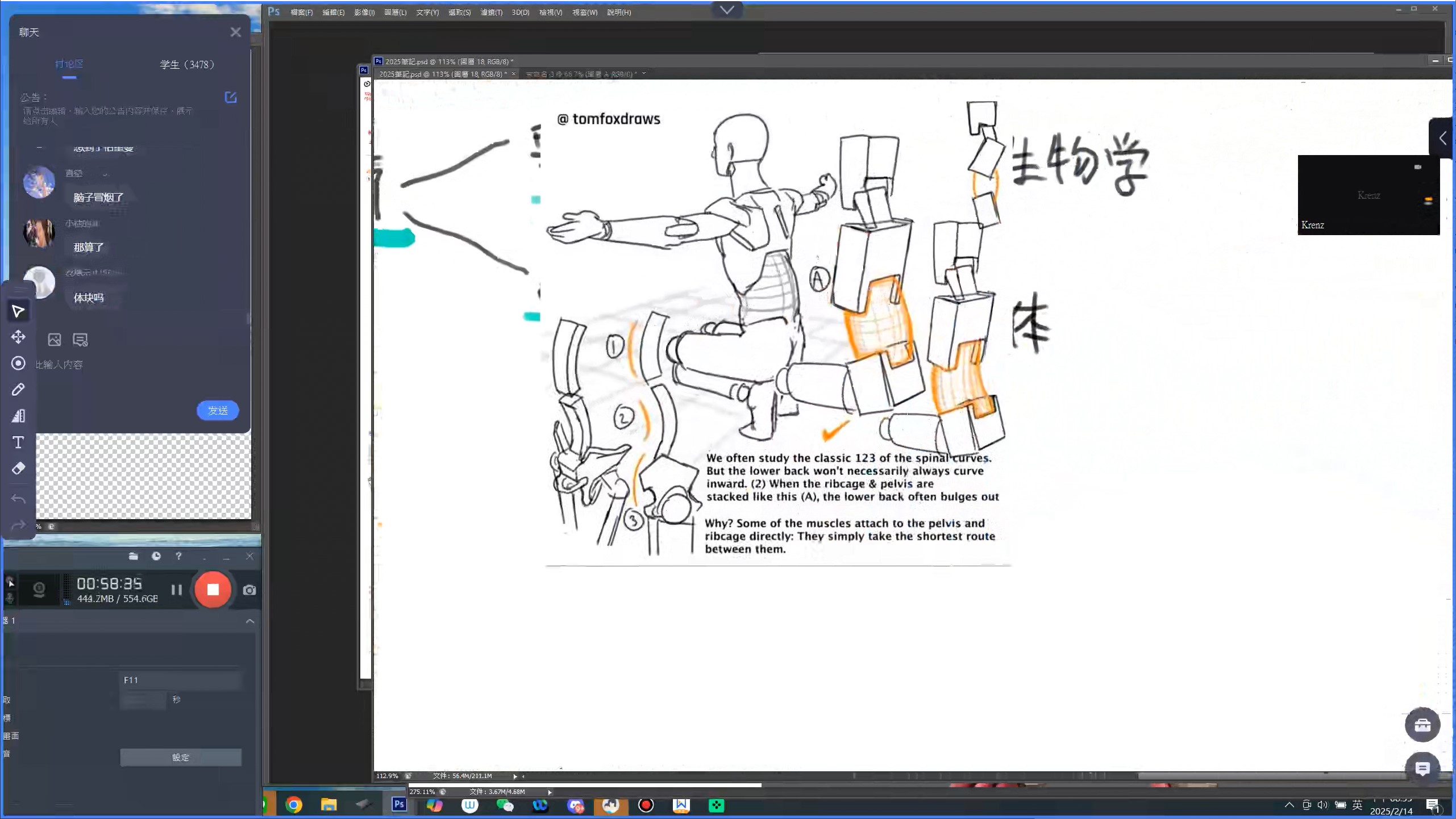The width and height of the screenshot is (1456, 819).
Task: Open second document status bar info arrow
Action: (550, 792)
